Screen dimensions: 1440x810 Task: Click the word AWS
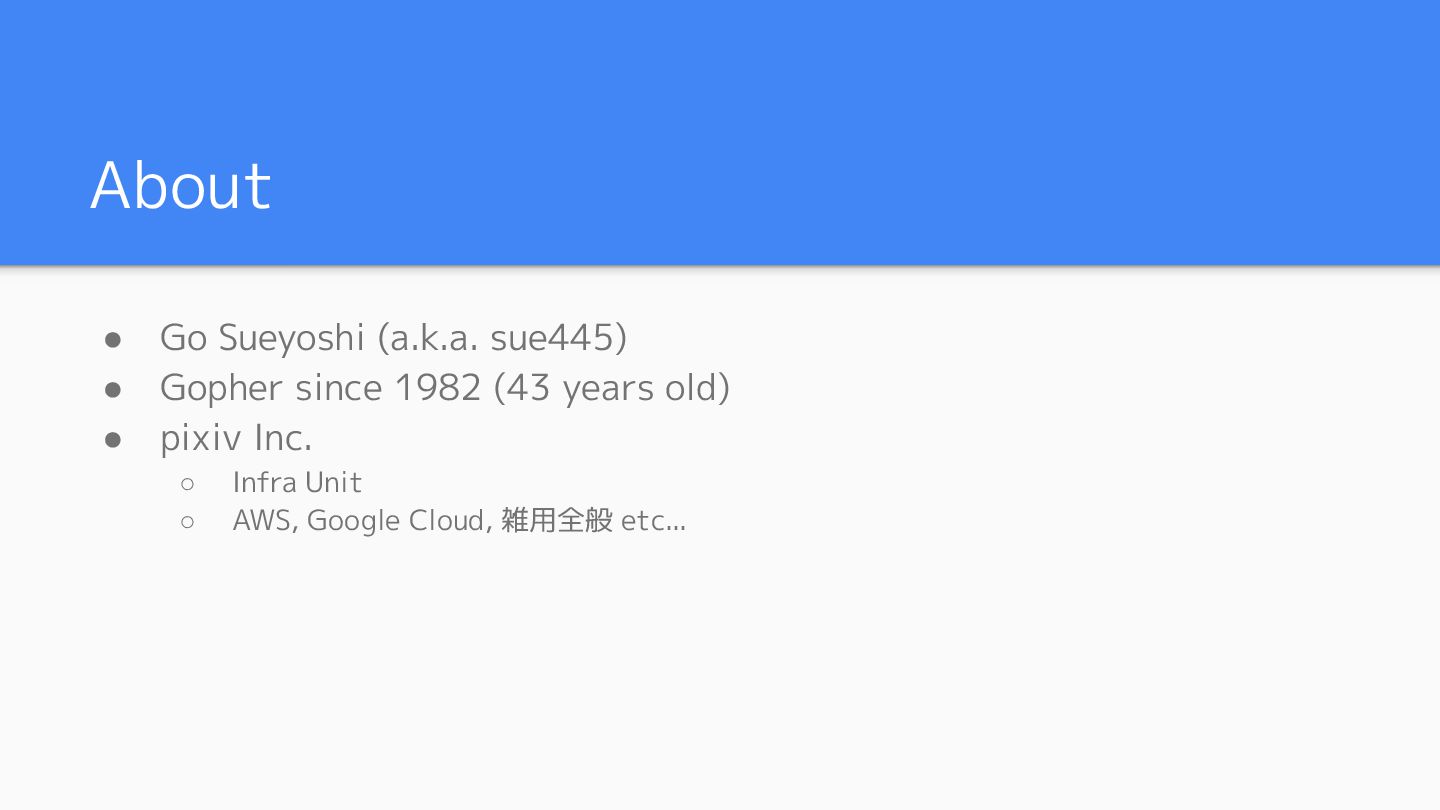[263, 521]
